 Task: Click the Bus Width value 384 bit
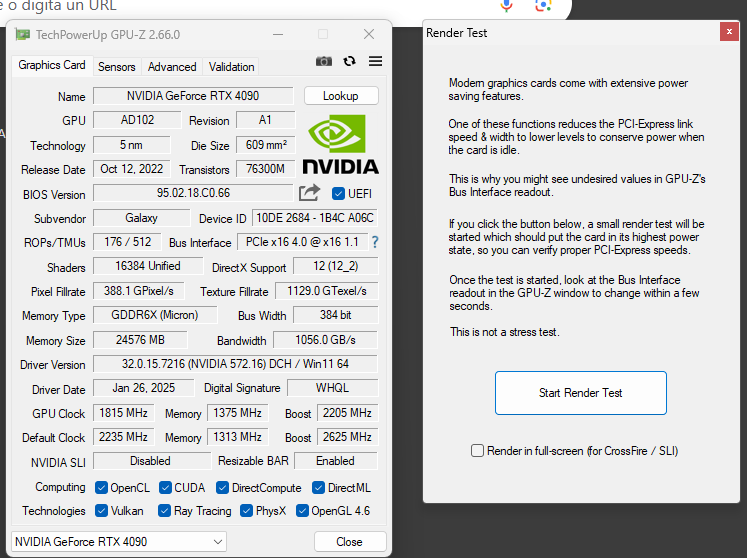point(336,315)
